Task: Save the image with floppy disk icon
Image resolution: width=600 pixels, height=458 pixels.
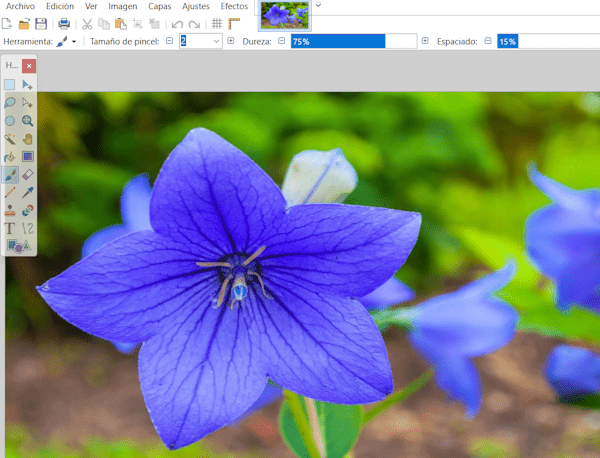Action: tap(41, 24)
